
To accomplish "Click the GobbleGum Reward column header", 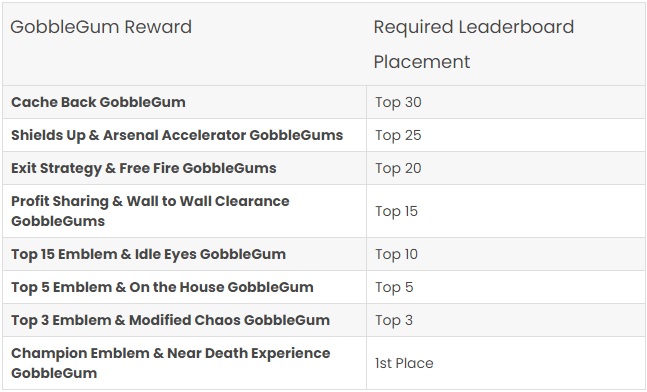I will 101,27.
